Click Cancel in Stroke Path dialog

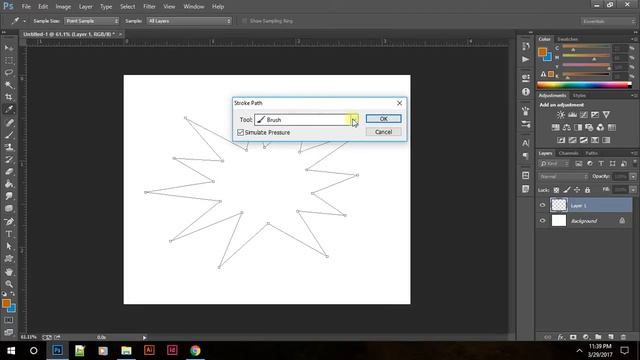[x=383, y=132]
